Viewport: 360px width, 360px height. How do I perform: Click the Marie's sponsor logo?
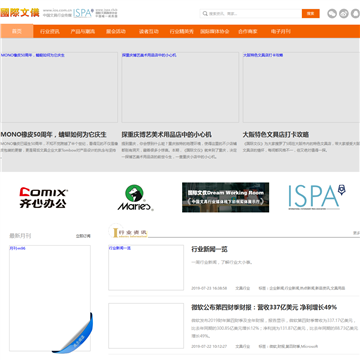(x=135, y=198)
